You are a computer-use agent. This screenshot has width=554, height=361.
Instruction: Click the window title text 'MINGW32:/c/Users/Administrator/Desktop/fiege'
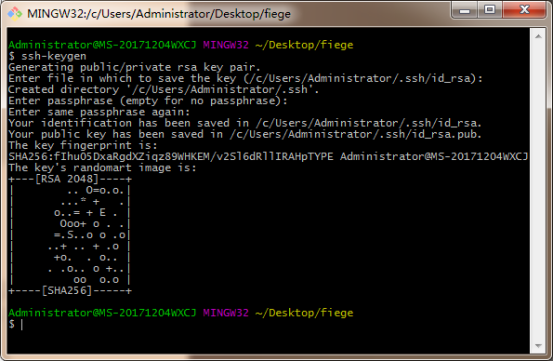click(159, 14)
